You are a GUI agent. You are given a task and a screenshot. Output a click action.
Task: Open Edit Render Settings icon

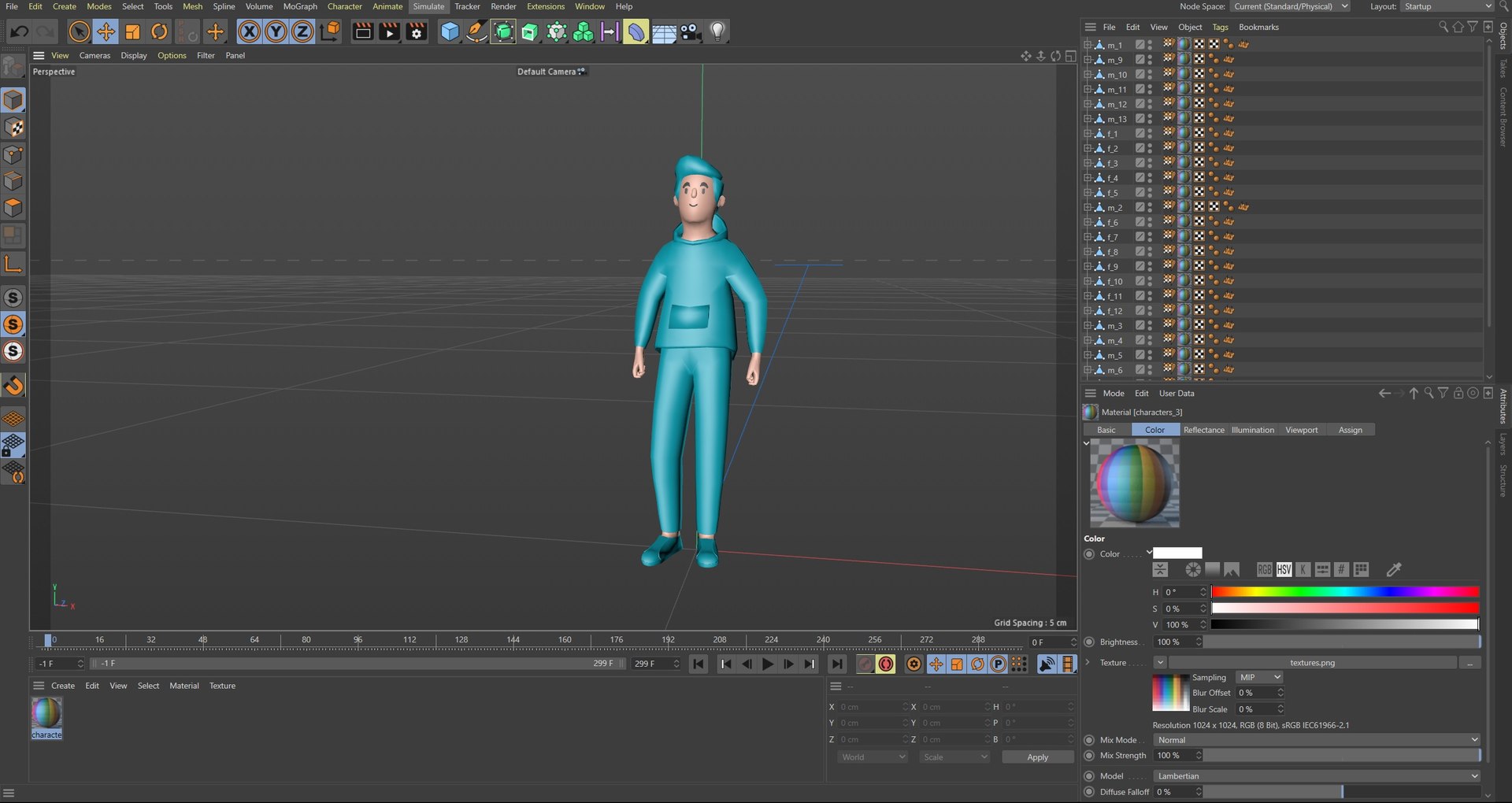(x=417, y=32)
